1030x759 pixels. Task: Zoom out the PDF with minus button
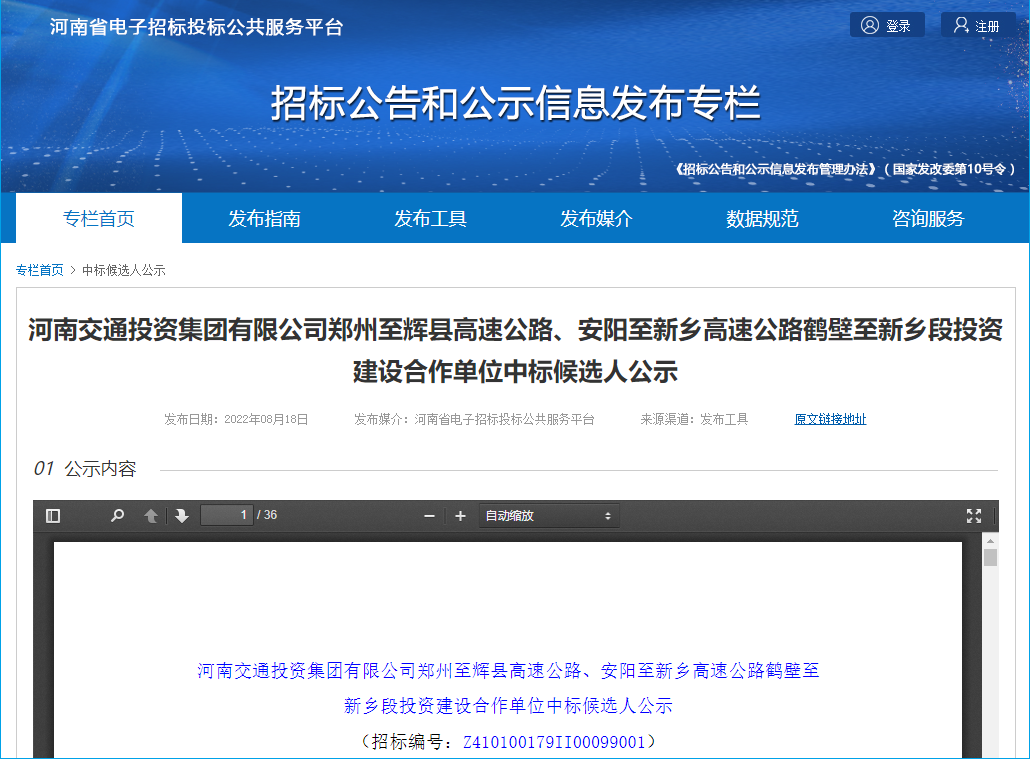[430, 516]
